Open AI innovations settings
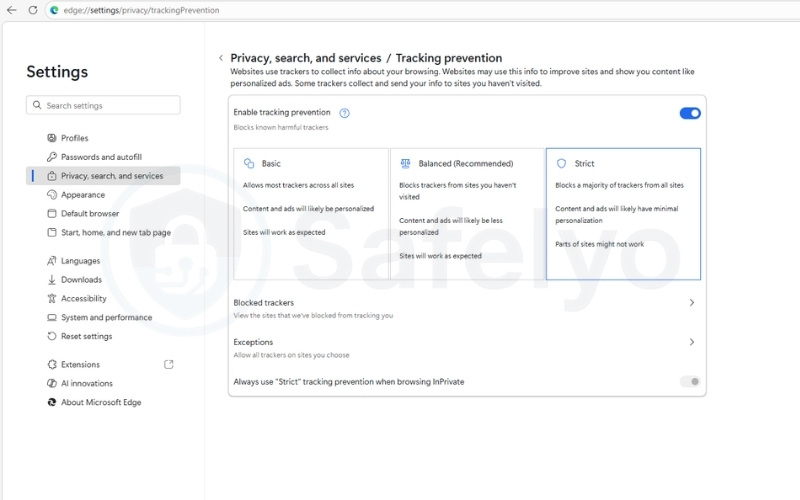Viewport: 800px width, 500px height. [103, 383]
